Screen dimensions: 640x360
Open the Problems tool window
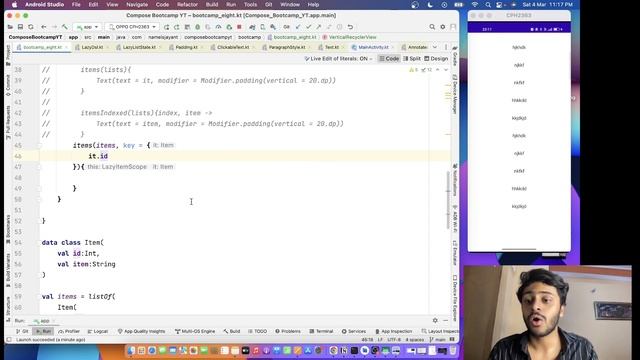(x=288, y=331)
